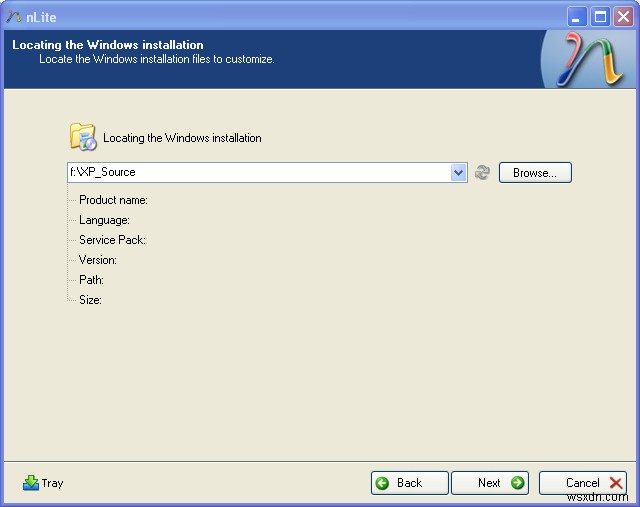Select the Version: row
The image size is (640, 507).
(98, 260)
